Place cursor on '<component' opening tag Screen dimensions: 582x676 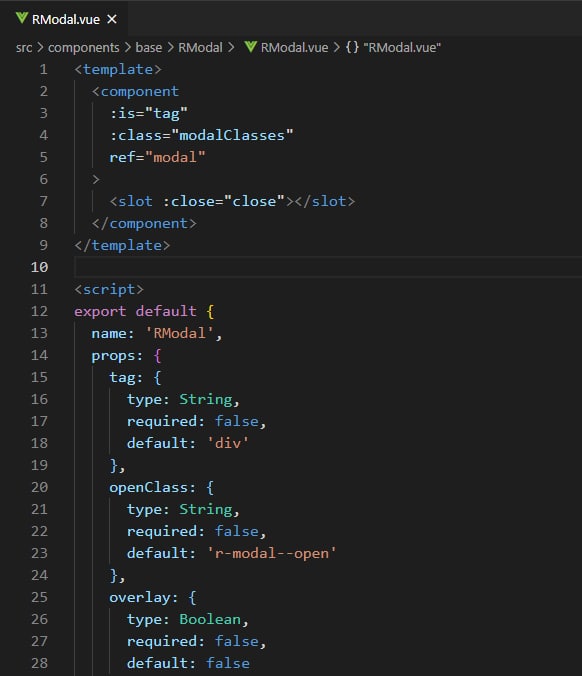pyautogui.click(x=135, y=91)
